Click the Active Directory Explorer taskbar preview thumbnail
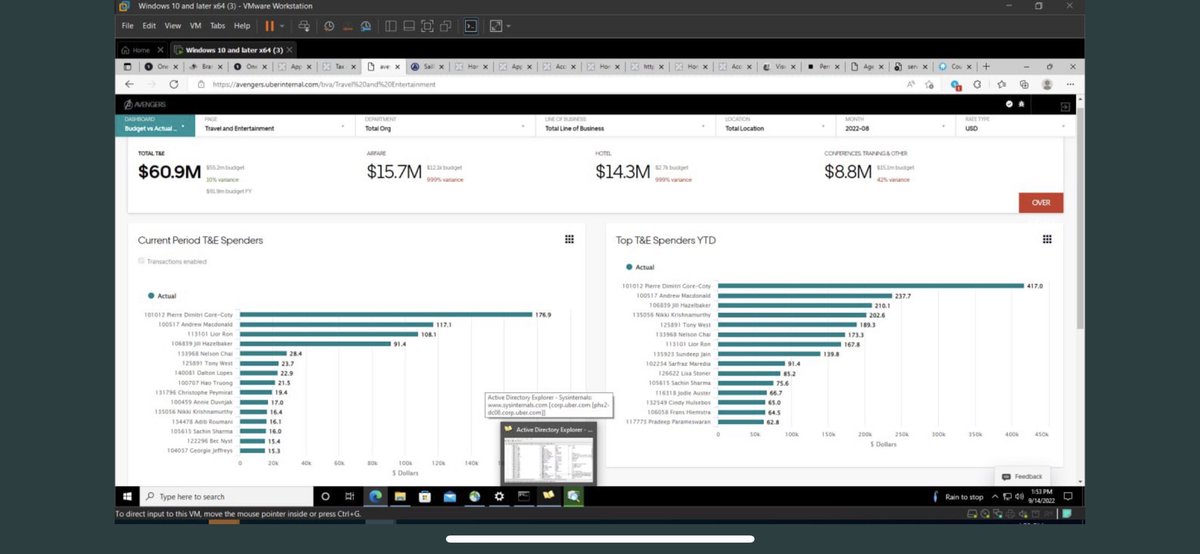The width and height of the screenshot is (1200, 554). click(x=548, y=455)
